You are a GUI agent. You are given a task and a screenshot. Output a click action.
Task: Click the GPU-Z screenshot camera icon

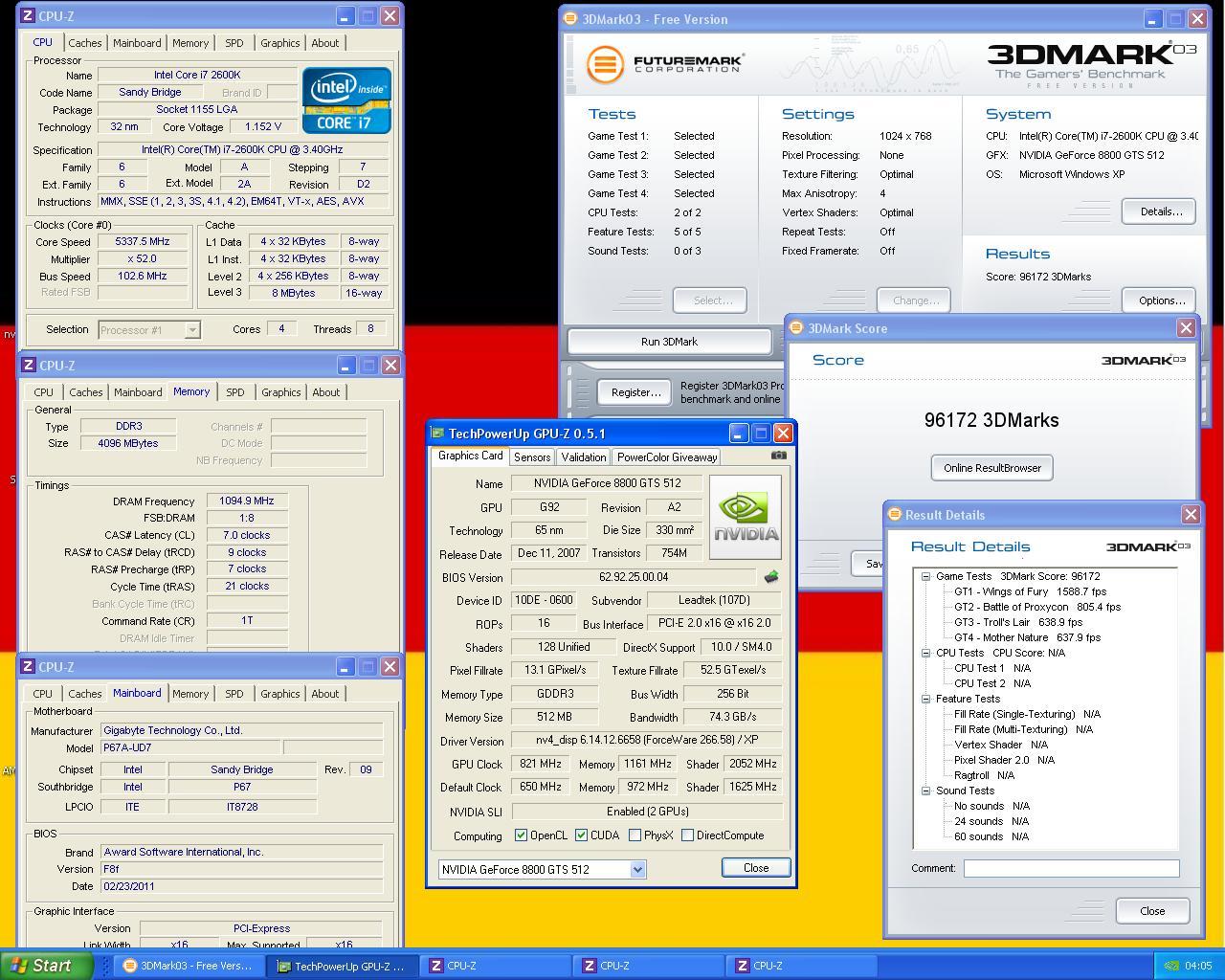tap(779, 456)
